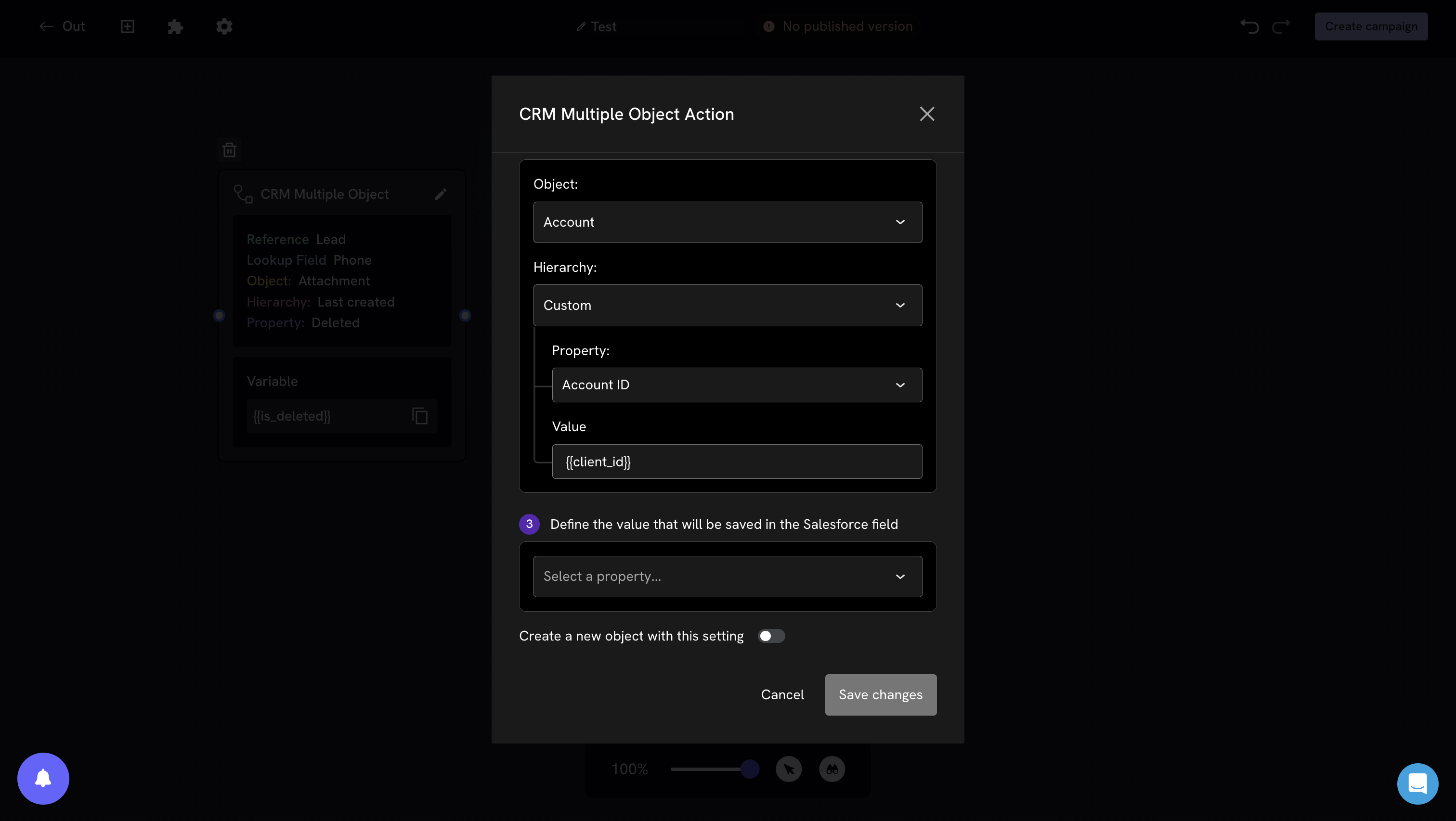Expand the Hierarchy dropdown set to Custom
The height and width of the screenshot is (821, 1456).
(728, 305)
